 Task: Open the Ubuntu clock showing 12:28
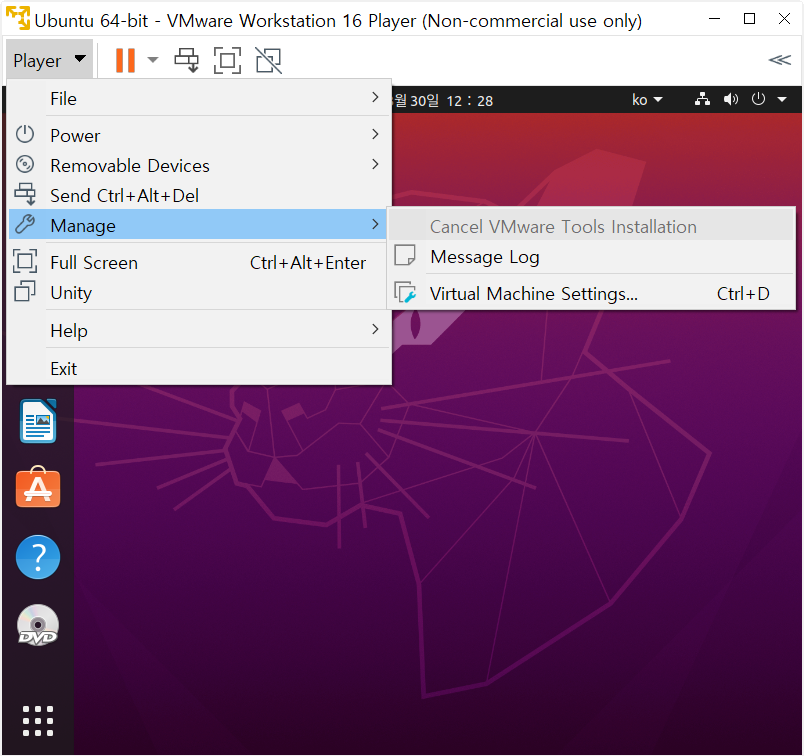(444, 101)
